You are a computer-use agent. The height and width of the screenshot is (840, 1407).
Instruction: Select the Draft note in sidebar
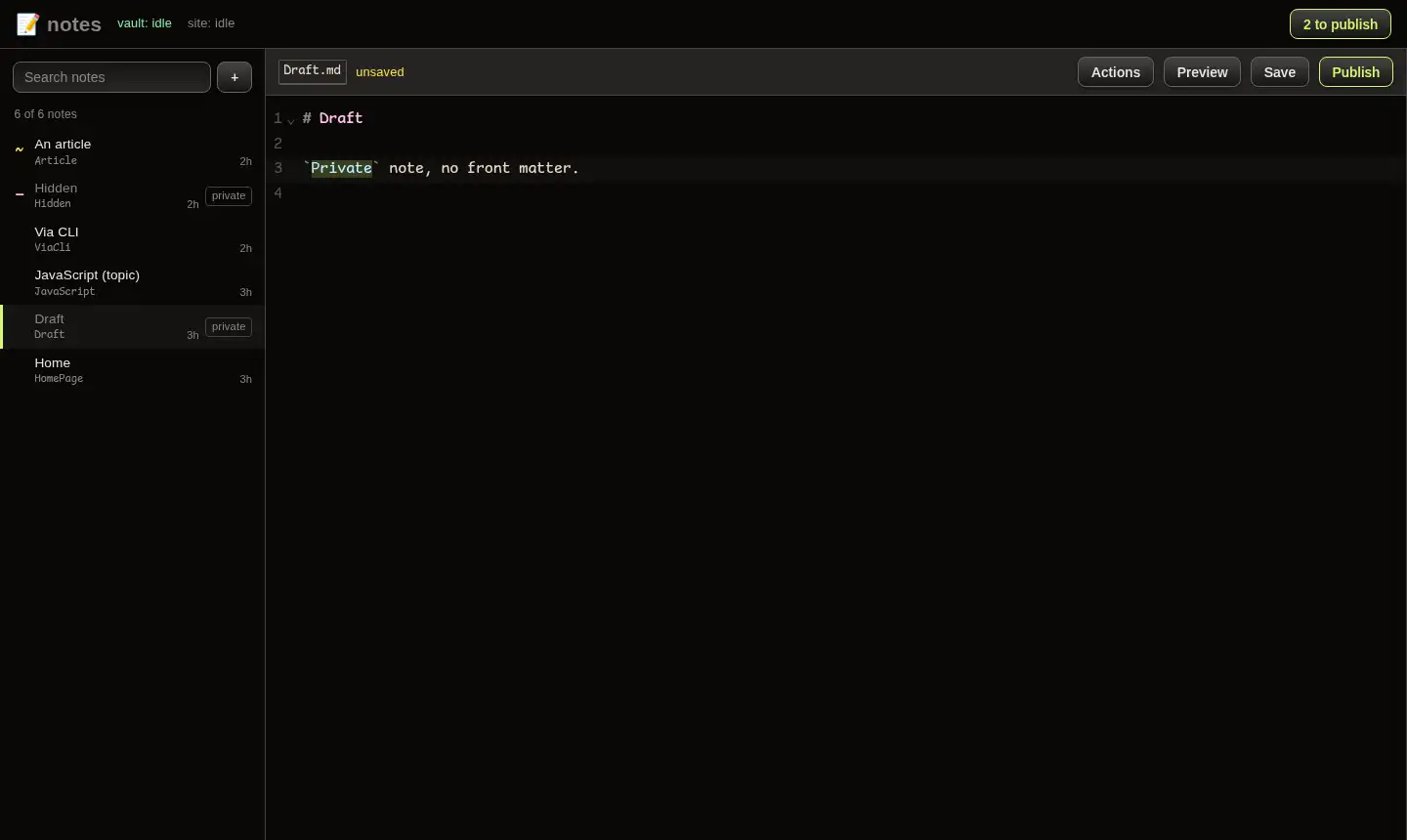click(x=133, y=326)
